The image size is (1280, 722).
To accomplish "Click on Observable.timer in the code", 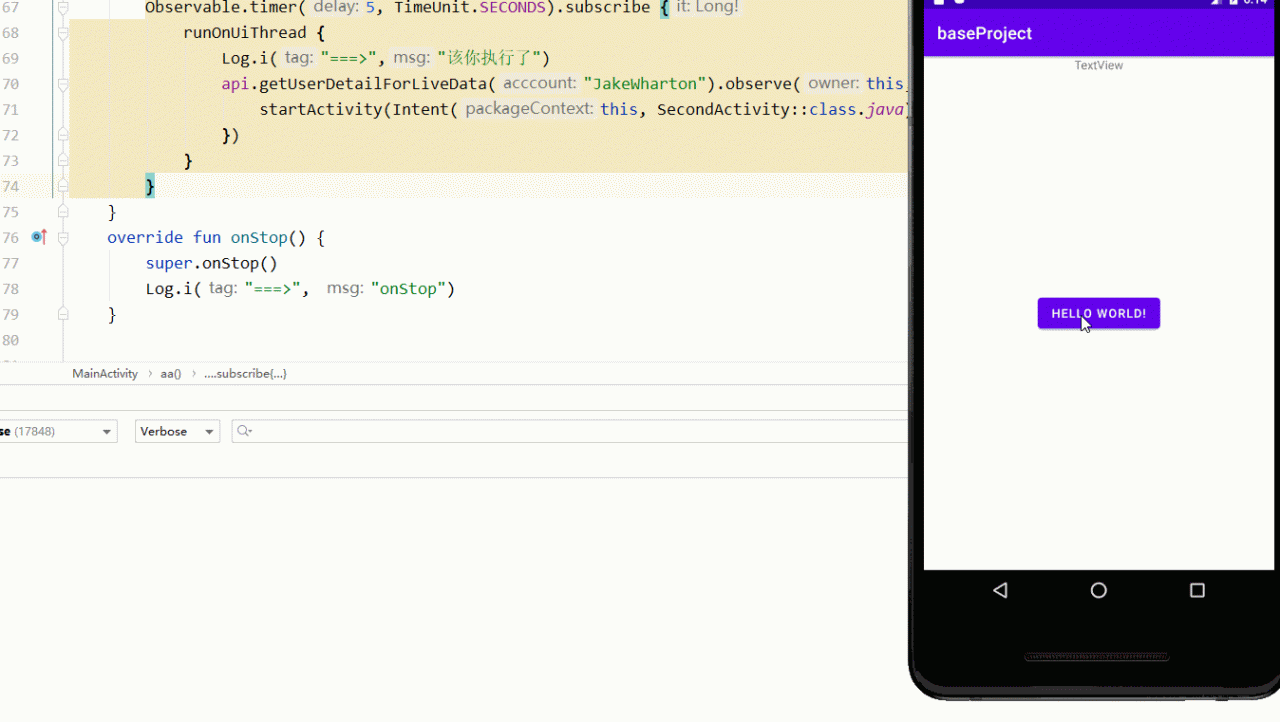I will tap(221, 8).
